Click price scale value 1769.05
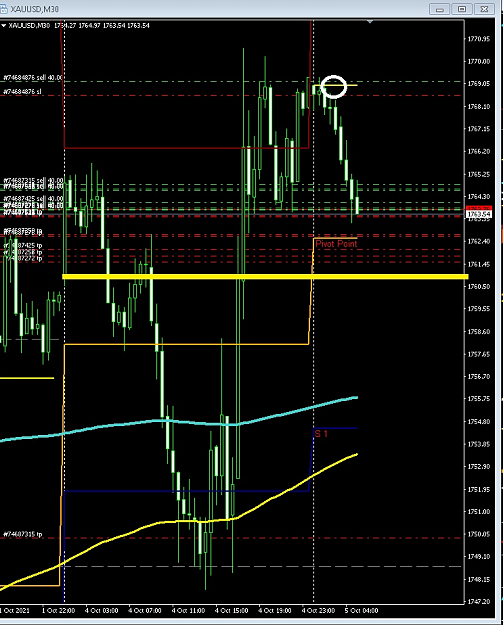 coord(479,84)
